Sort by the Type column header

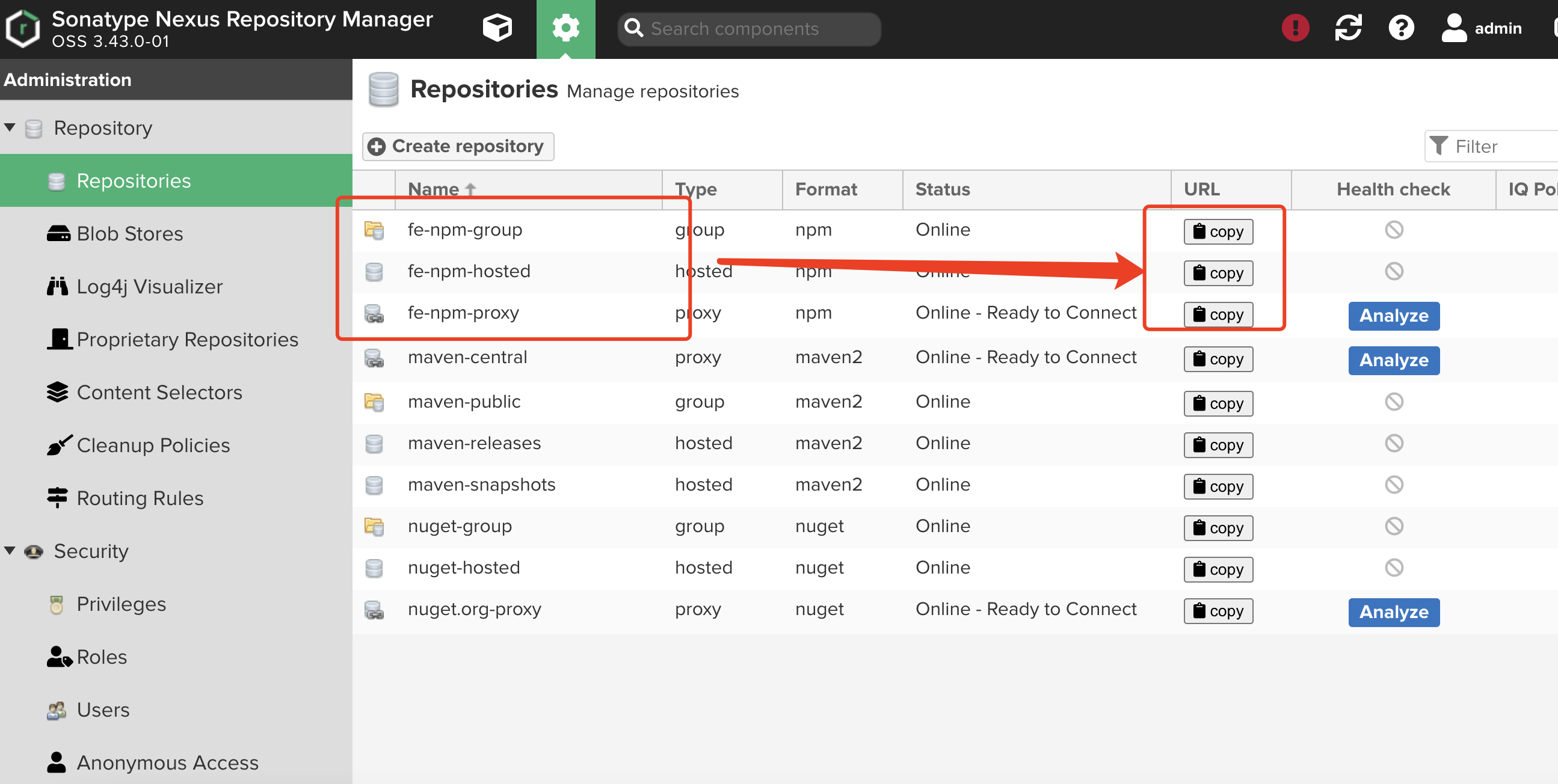click(722, 189)
